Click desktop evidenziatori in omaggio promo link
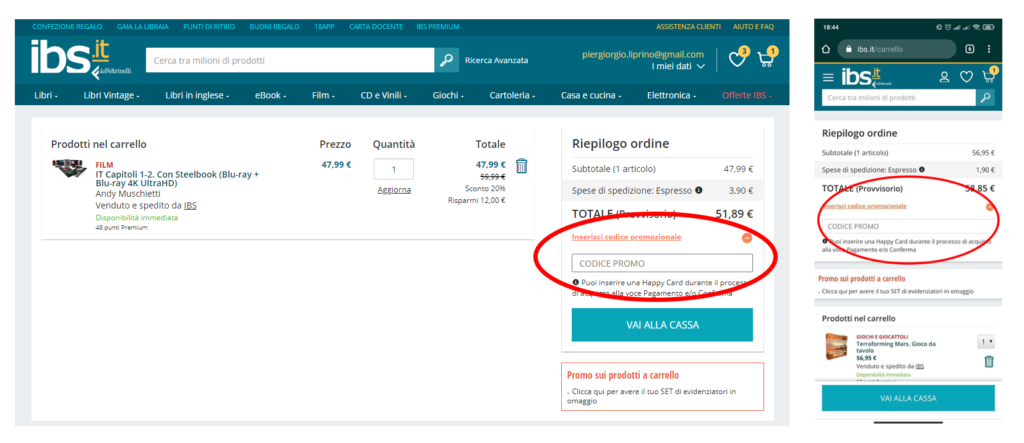 (653, 397)
